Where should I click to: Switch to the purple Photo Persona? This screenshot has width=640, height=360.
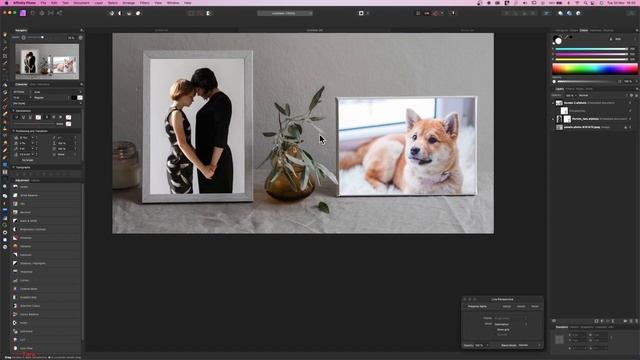coord(23,13)
